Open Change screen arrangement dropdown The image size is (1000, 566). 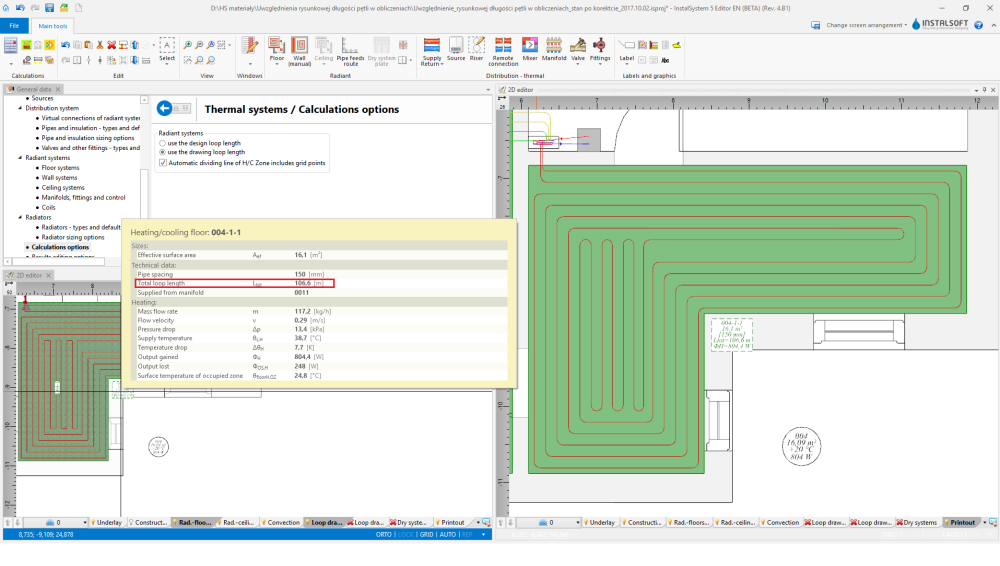coord(866,25)
